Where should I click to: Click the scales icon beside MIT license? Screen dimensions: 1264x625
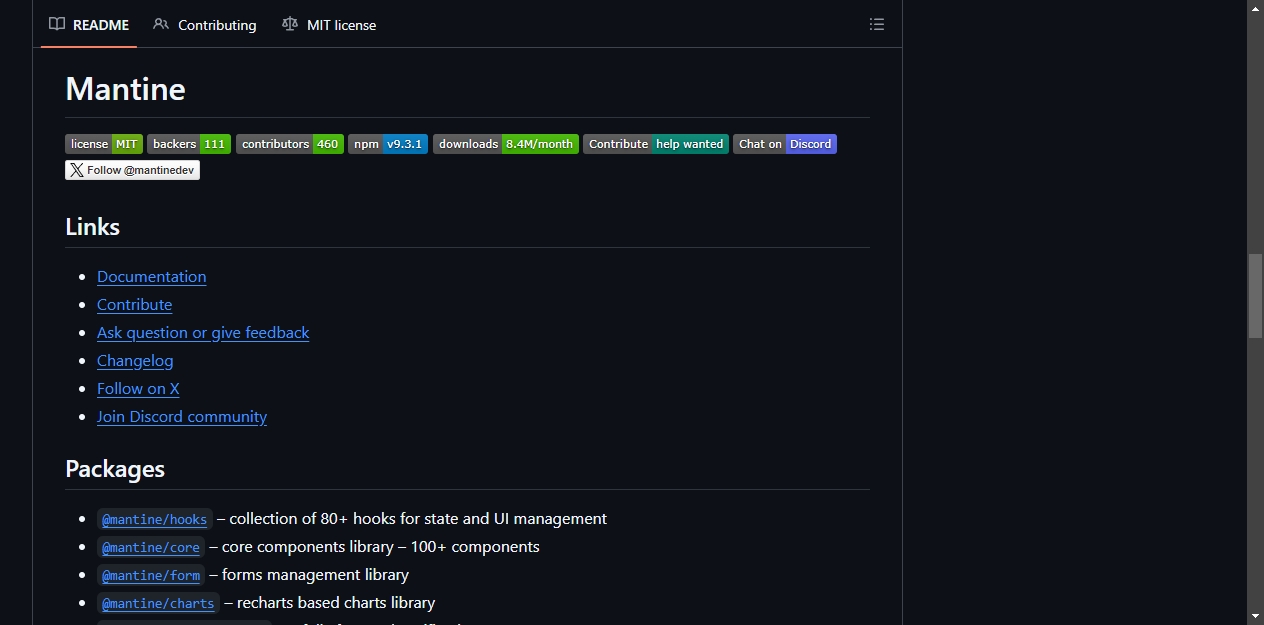coord(290,25)
